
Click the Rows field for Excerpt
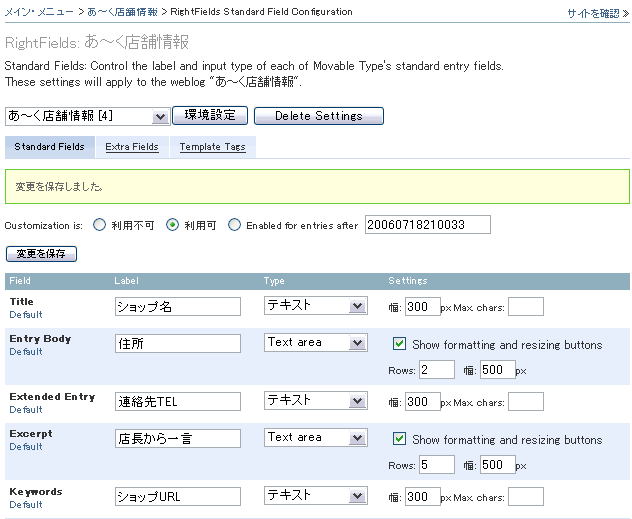[x=437, y=464]
